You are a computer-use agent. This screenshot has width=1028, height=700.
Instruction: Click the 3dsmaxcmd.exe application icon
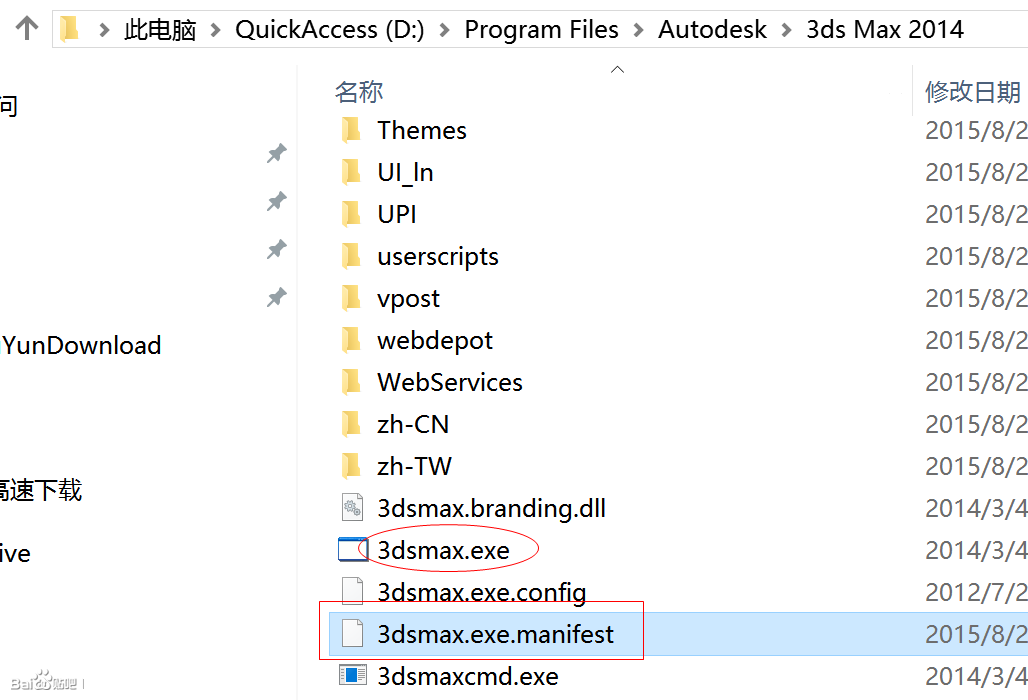point(351,676)
